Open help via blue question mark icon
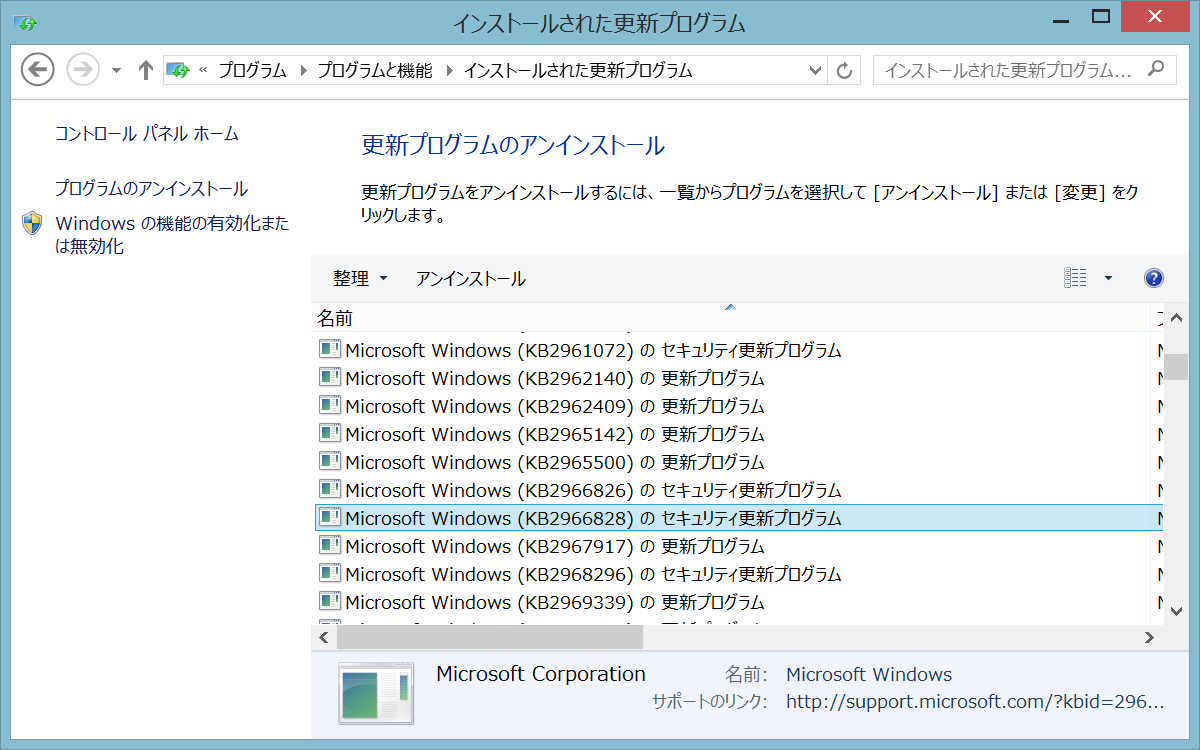This screenshot has width=1200, height=750. pyautogui.click(x=1153, y=278)
